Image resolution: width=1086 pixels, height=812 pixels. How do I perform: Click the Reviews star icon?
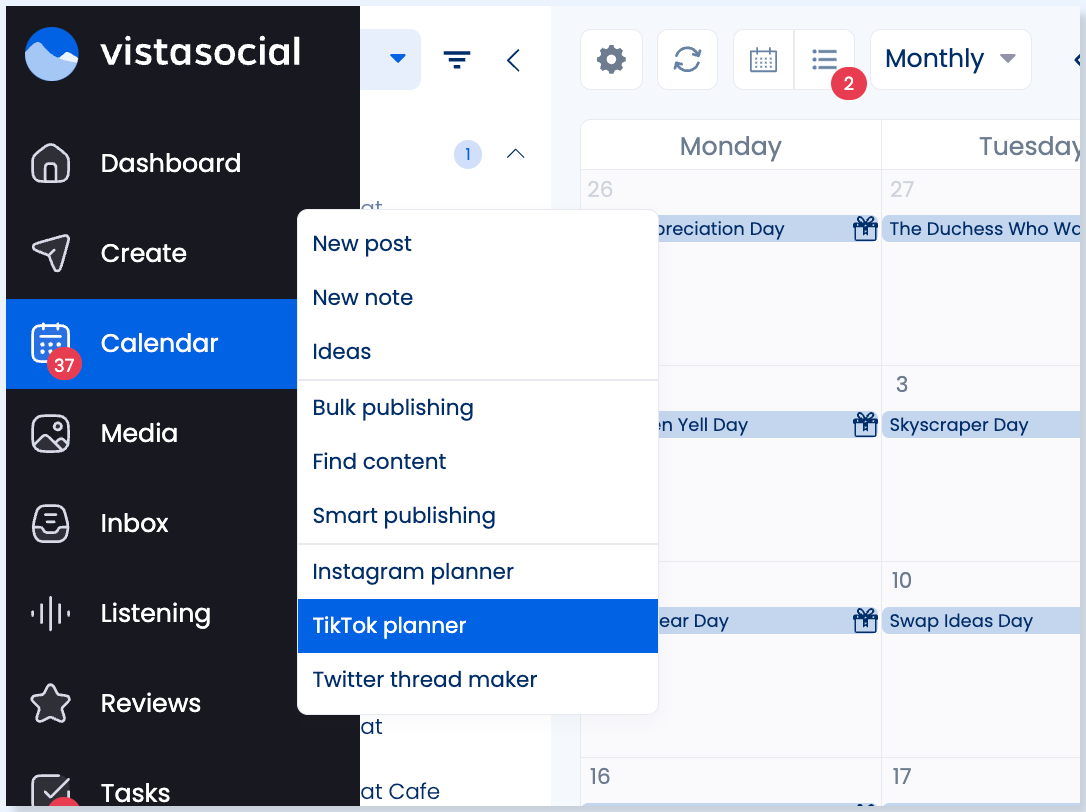click(x=51, y=703)
